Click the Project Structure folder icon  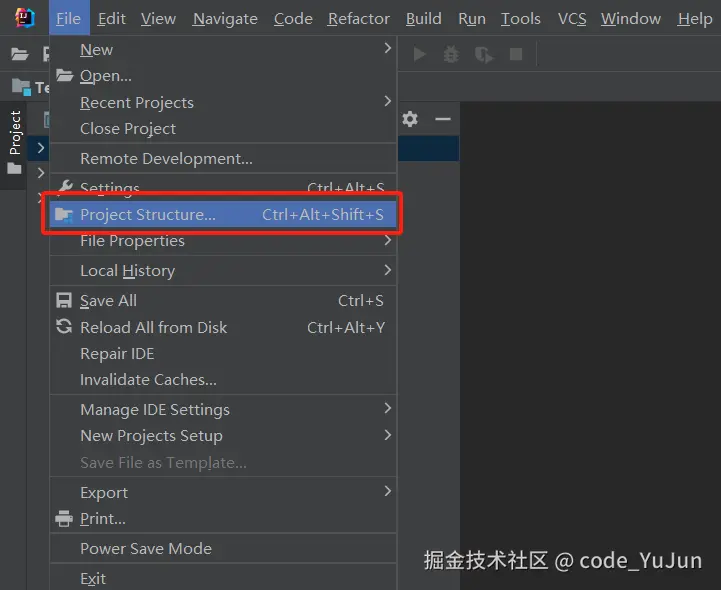[64, 215]
